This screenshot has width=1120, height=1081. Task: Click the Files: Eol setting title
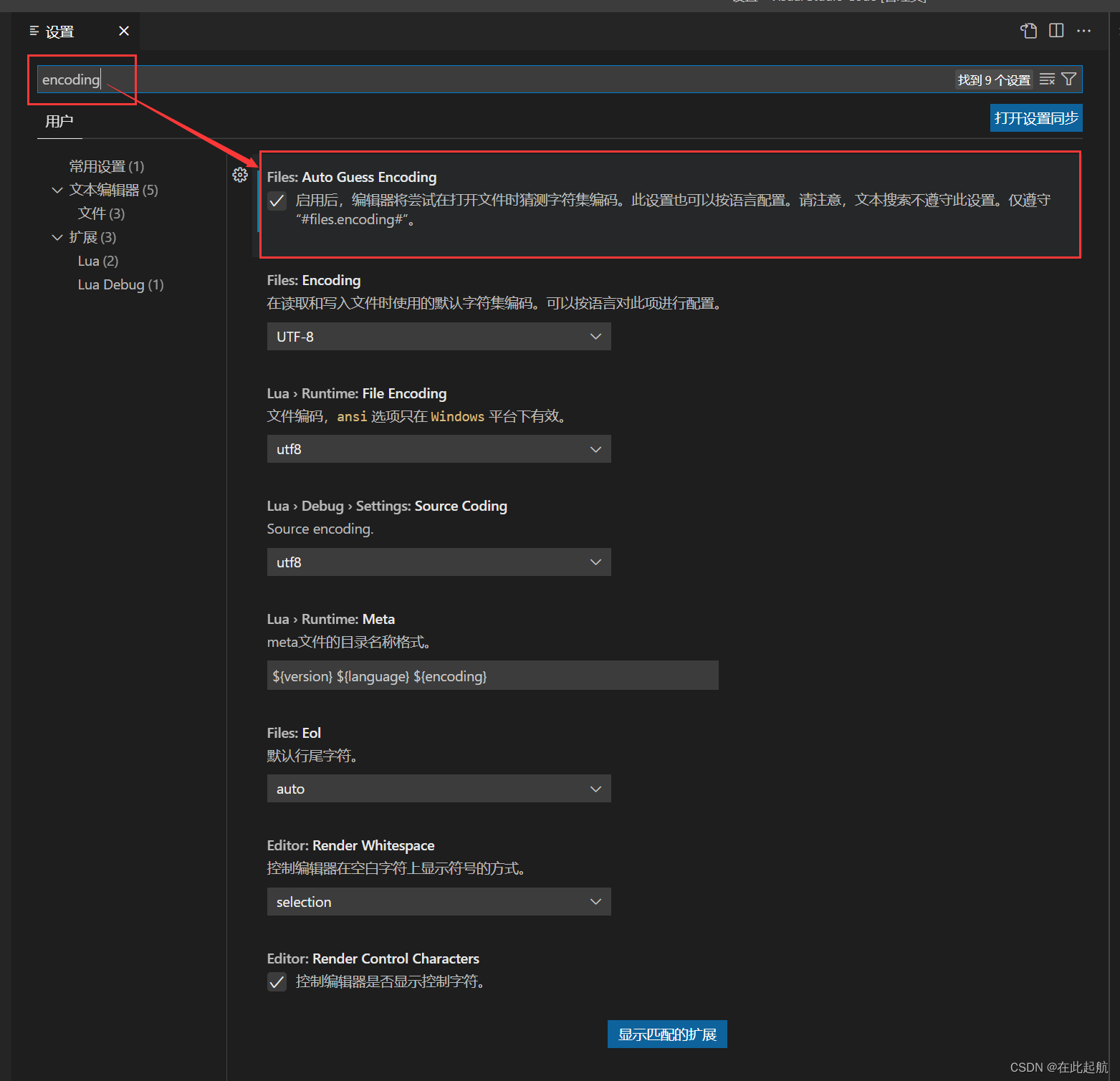click(x=294, y=733)
